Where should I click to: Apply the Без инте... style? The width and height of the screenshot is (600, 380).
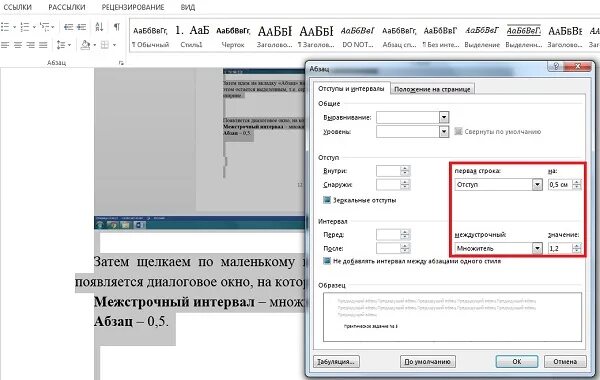click(440, 37)
